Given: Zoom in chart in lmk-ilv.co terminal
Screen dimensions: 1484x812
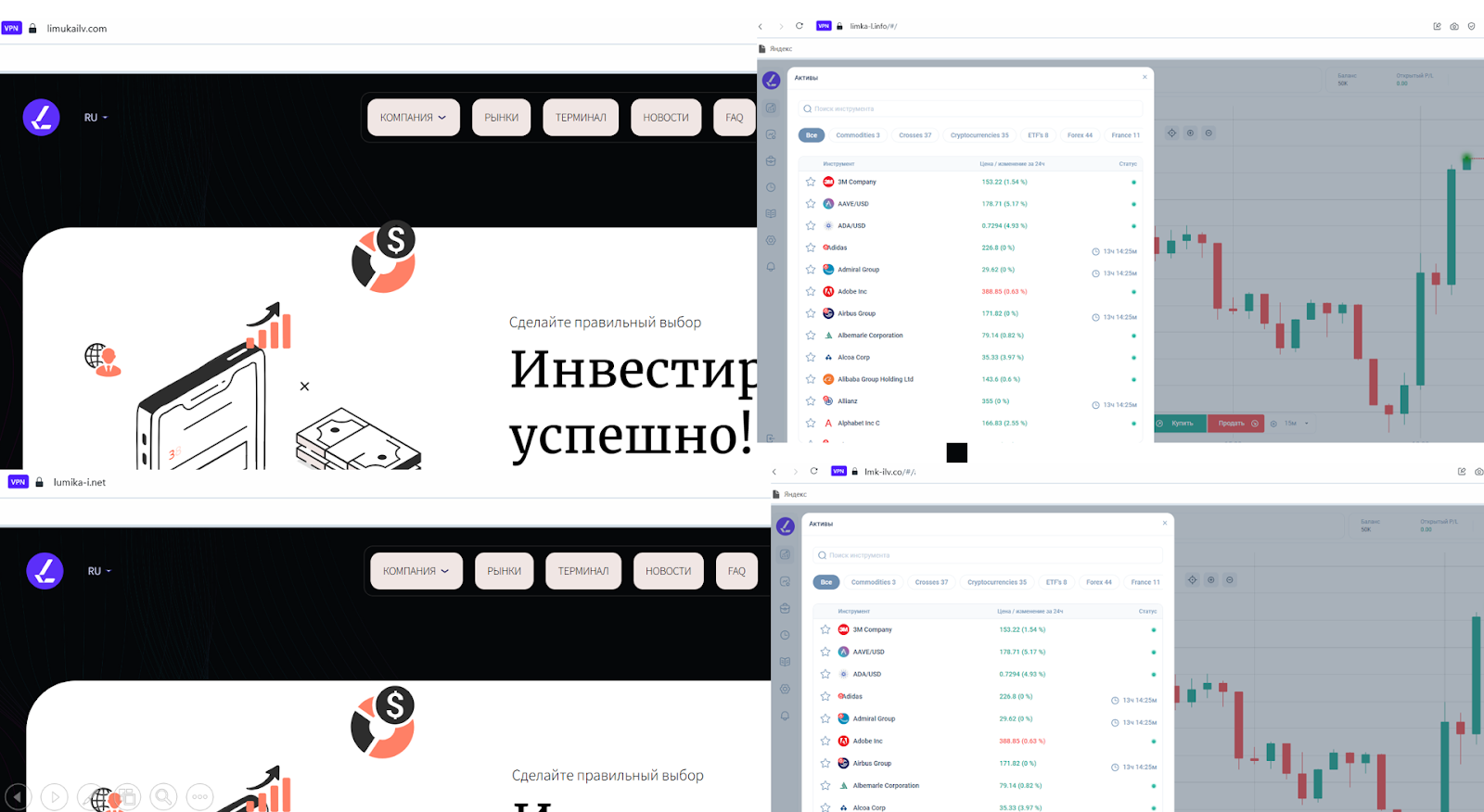Looking at the screenshot, I should click(1210, 579).
